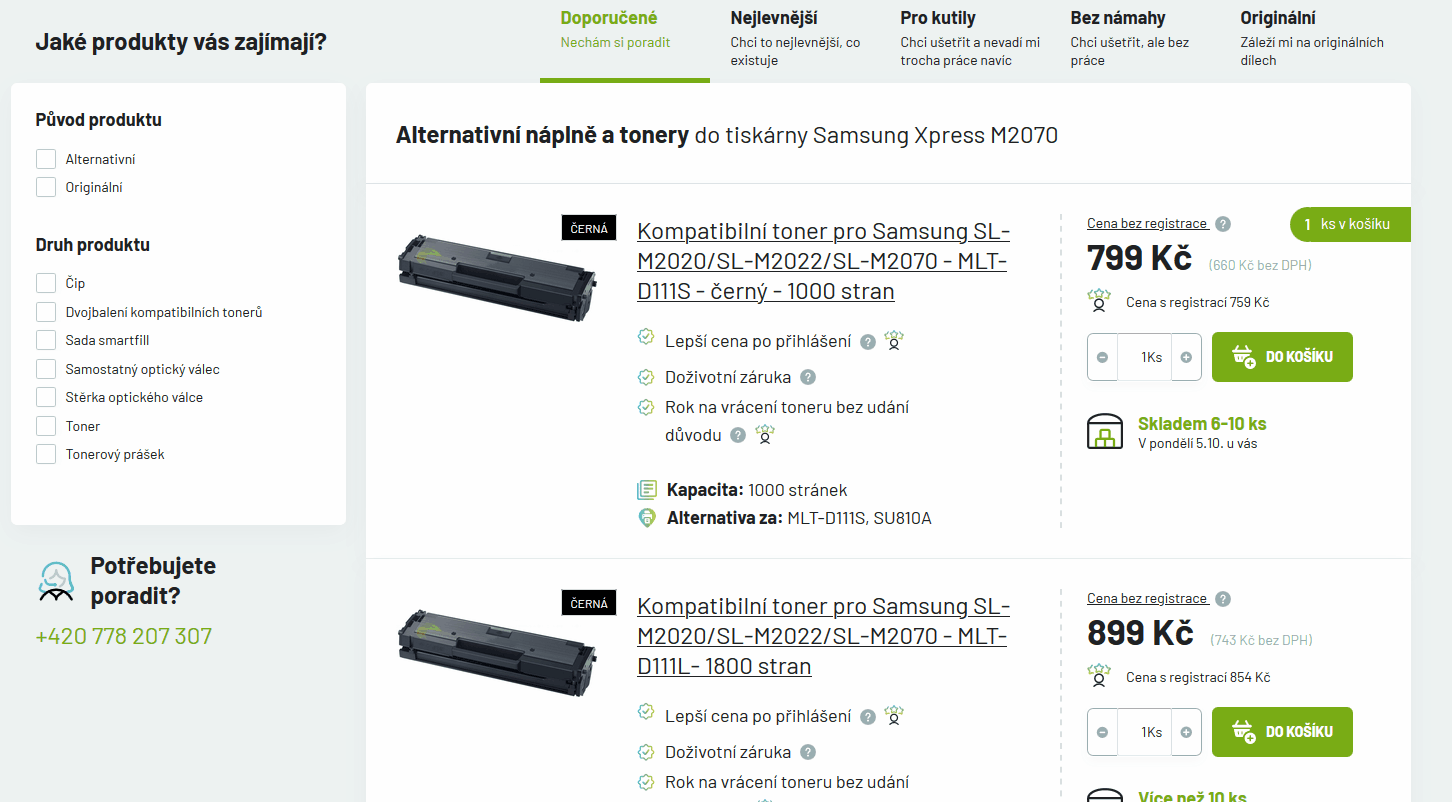Add the 799 Kč toner DO KOŠÍKU

pyautogui.click(x=1282, y=357)
